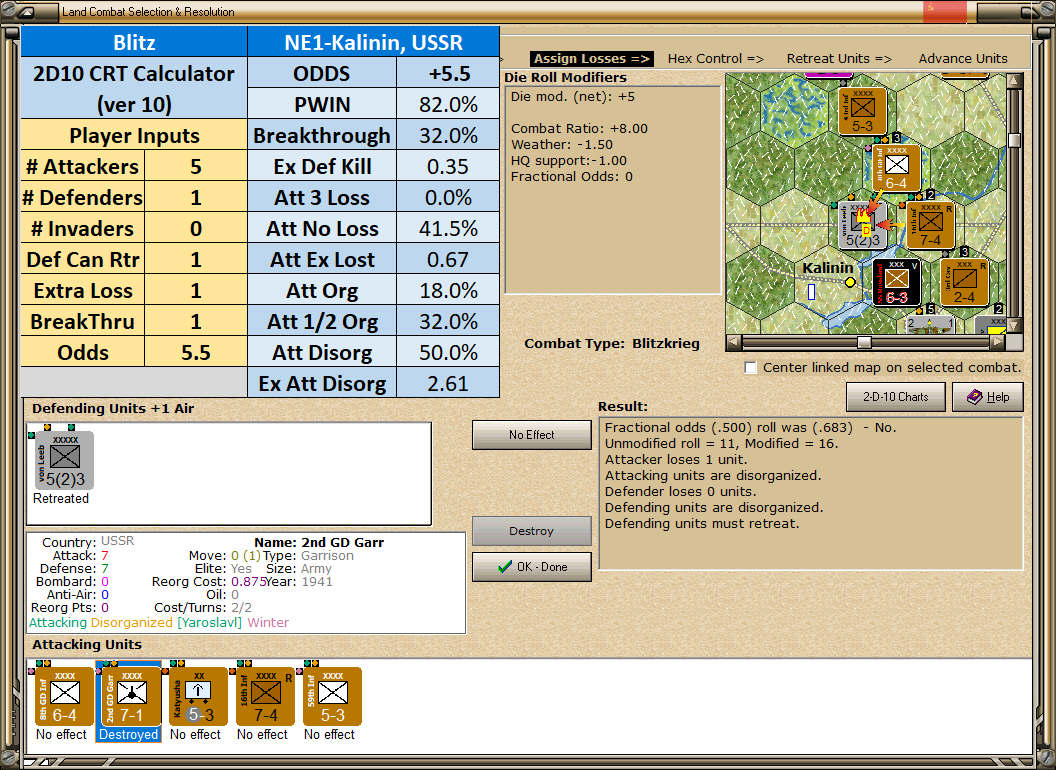Image resolution: width=1056 pixels, height=770 pixels.
Task: Switch to the Advance Units step
Action: [x=963, y=59]
